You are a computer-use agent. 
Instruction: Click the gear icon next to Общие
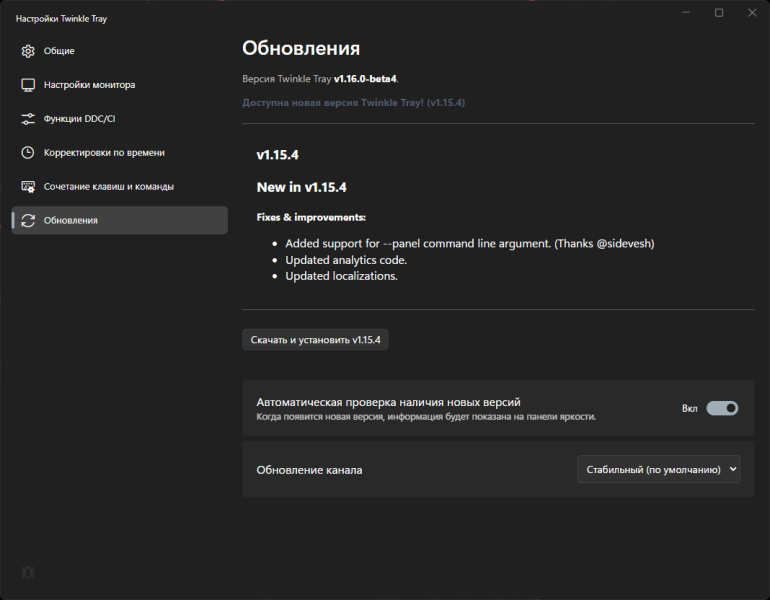(28, 51)
